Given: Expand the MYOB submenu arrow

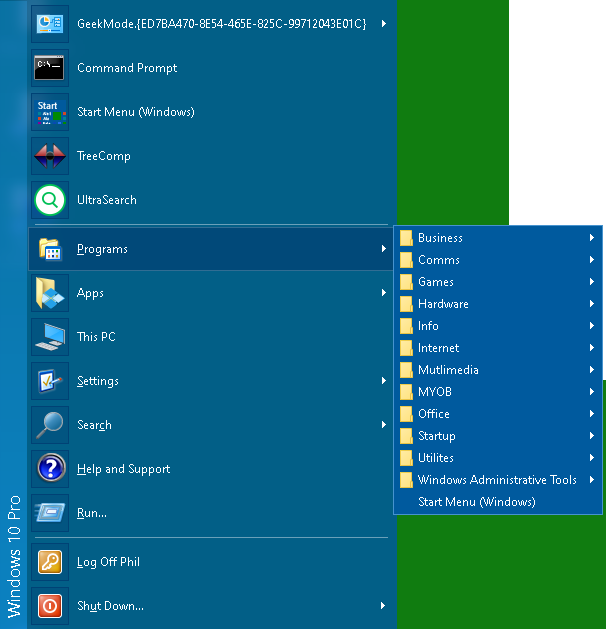Looking at the screenshot, I should [x=592, y=392].
